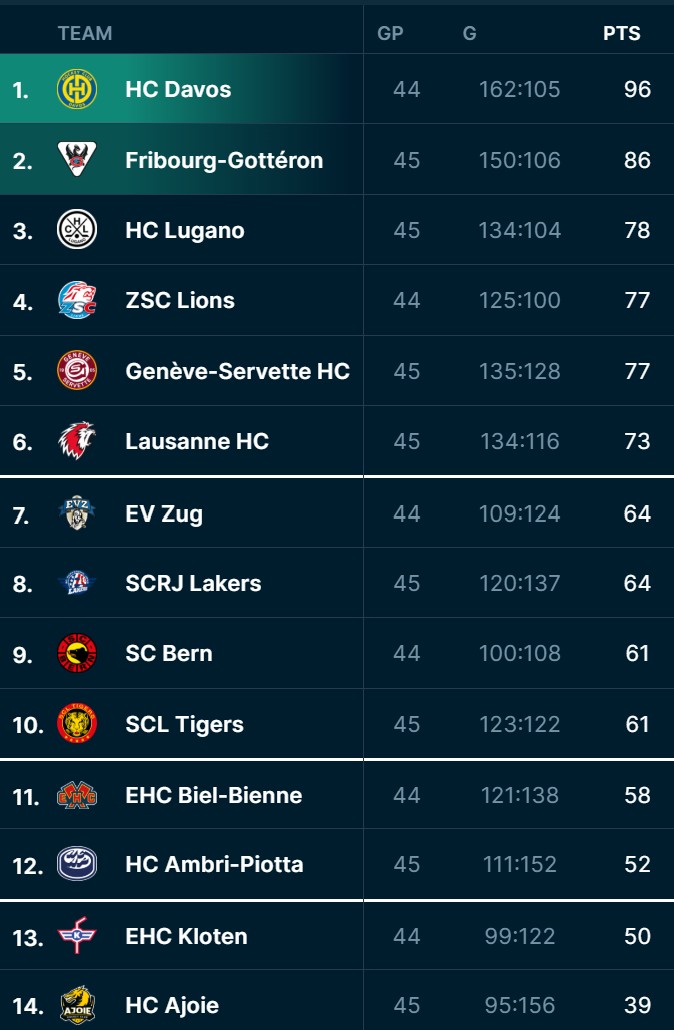This screenshot has width=674, height=1030.
Task: Click the HC Ajoie logo
Action: click(77, 1005)
